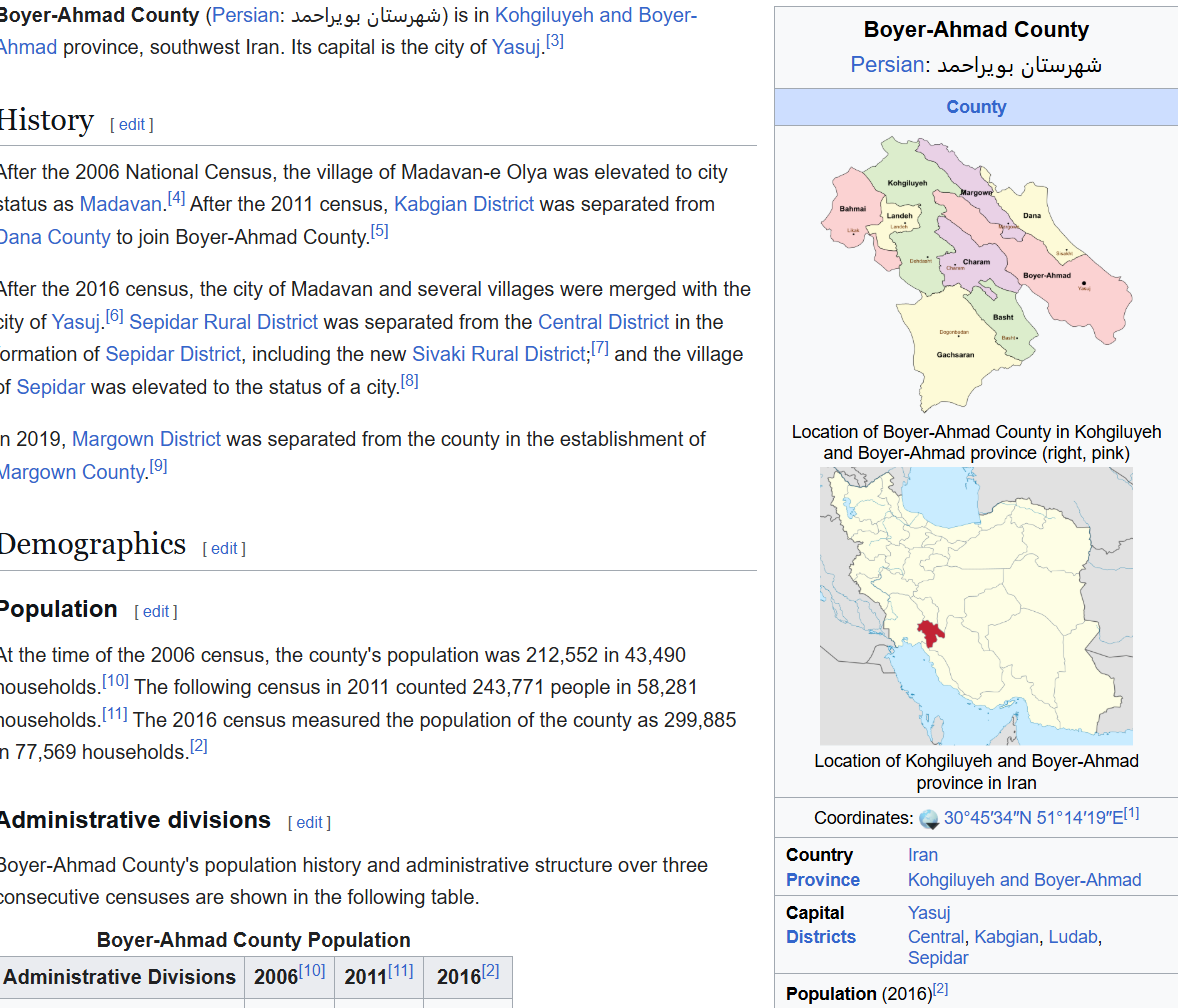Screen dimensions: 1178x1008
Task: Click the Districts label link in infobox
Action: [x=820, y=937]
